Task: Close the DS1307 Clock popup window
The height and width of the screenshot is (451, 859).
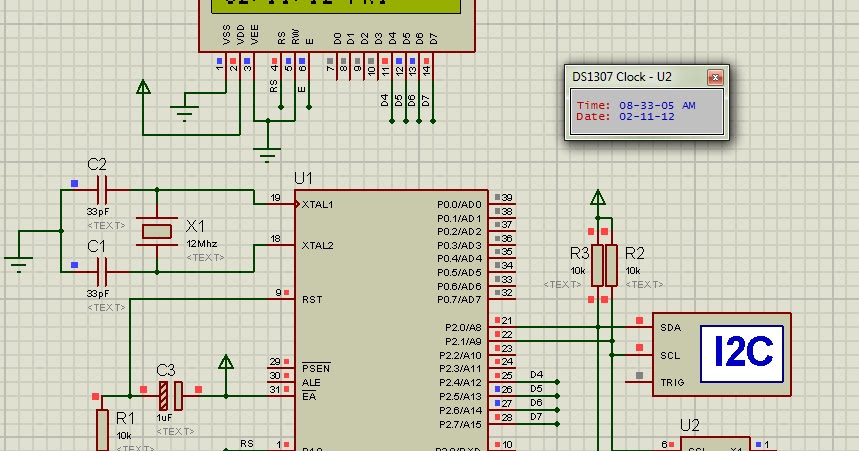Action: pyautogui.click(x=715, y=78)
